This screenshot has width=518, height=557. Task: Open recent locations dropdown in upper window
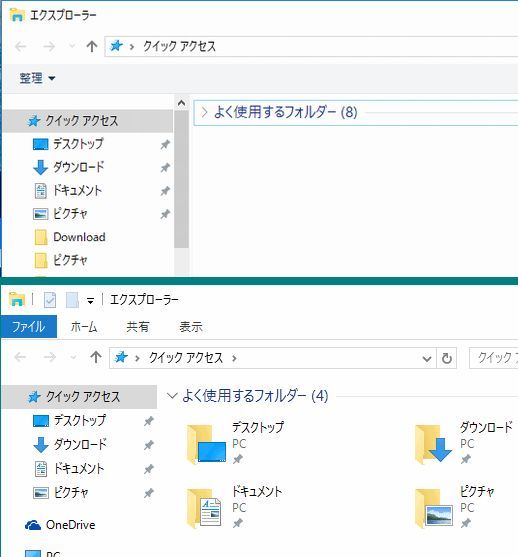pos(72,46)
